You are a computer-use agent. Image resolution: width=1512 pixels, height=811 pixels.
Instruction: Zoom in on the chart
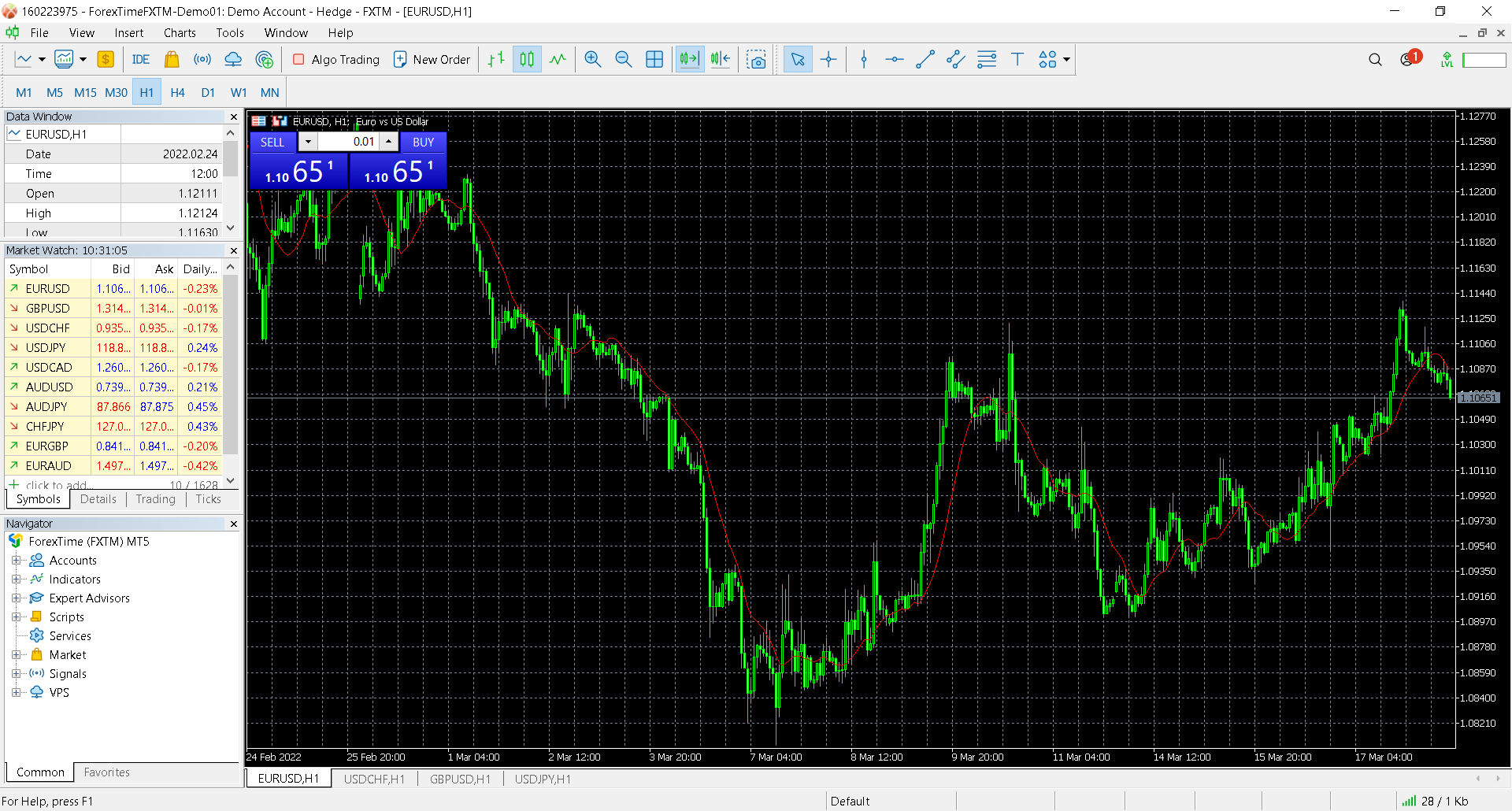pos(593,59)
